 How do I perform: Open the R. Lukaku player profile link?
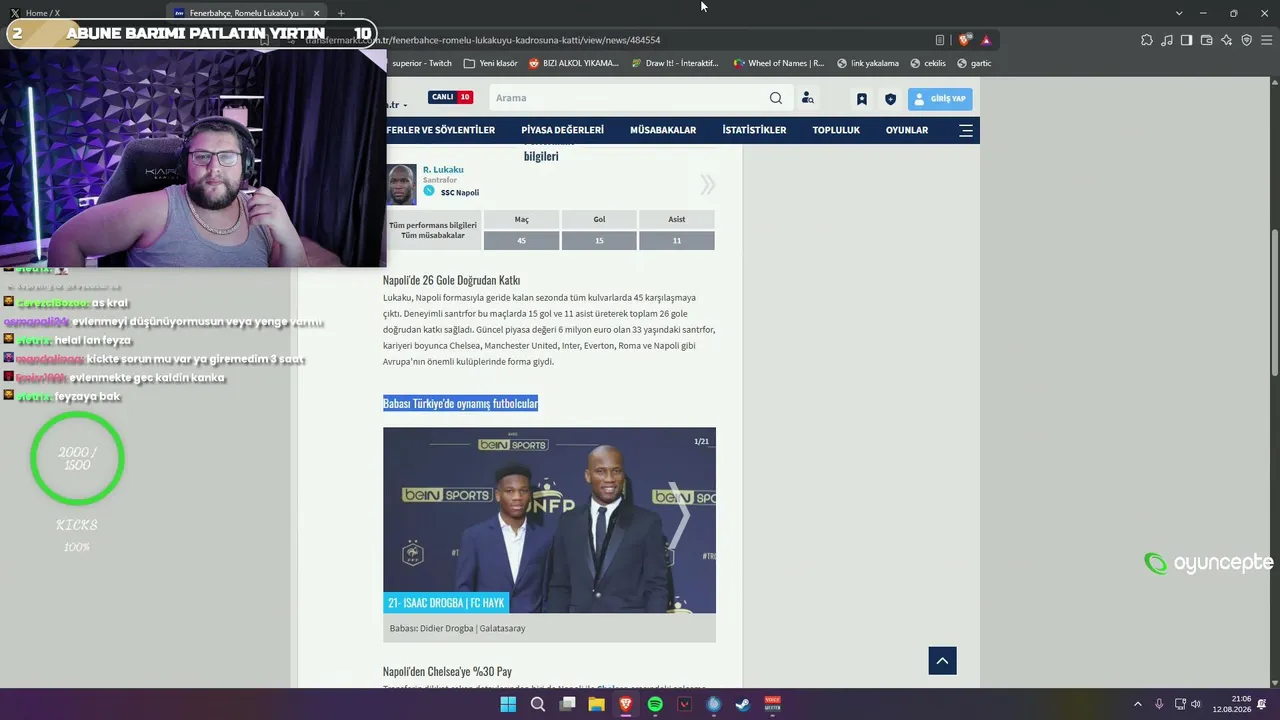pos(443,170)
